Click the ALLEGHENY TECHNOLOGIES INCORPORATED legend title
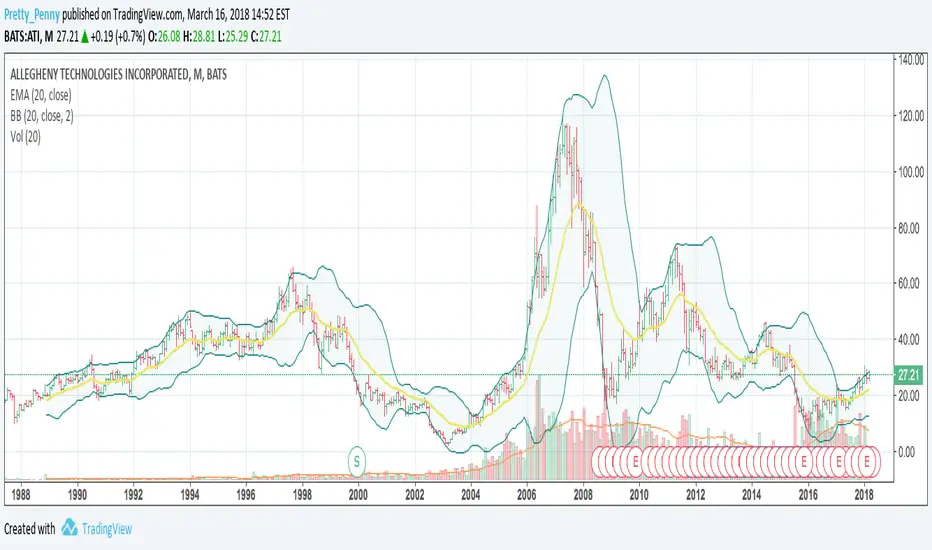The width and height of the screenshot is (932, 550). (118, 74)
